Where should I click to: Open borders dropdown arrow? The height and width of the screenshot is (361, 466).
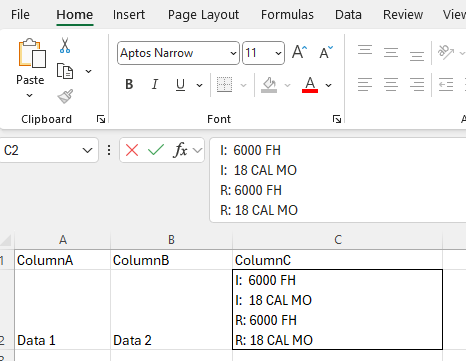click(244, 85)
